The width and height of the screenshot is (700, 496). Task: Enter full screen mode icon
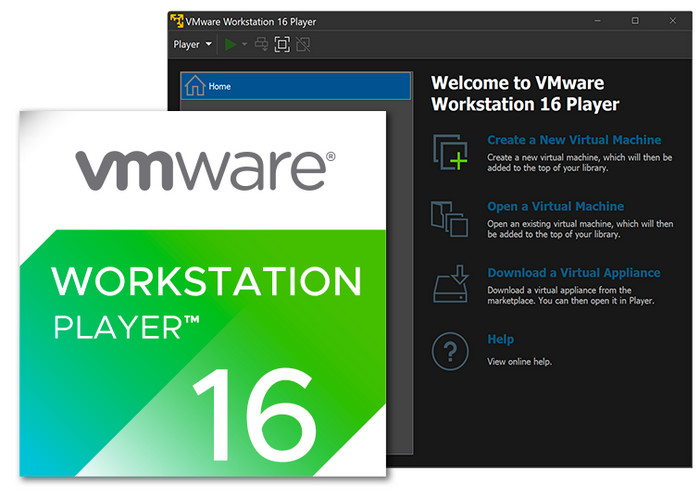point(282,44)
